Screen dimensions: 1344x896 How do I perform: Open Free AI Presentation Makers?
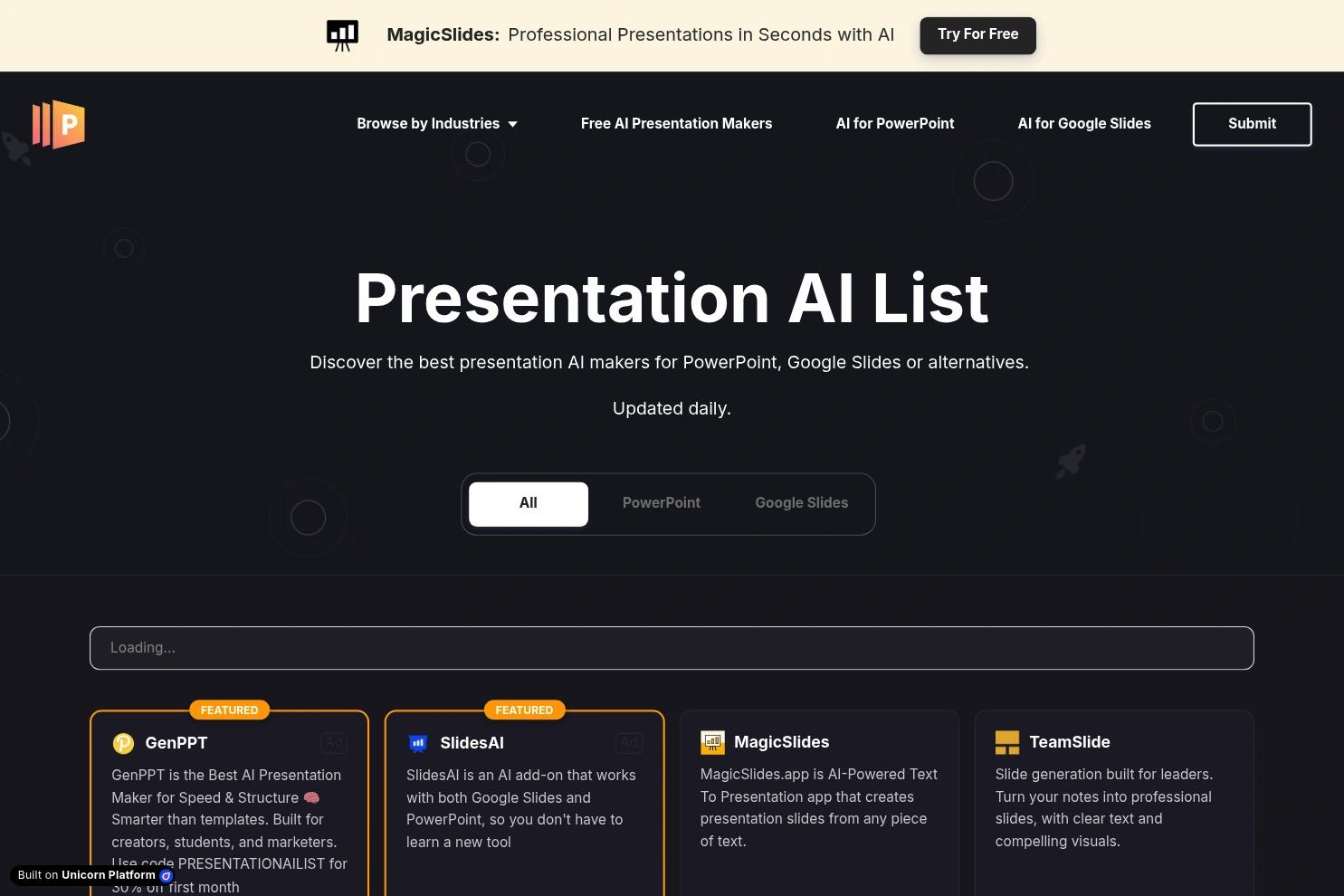(x=676, y=123)
